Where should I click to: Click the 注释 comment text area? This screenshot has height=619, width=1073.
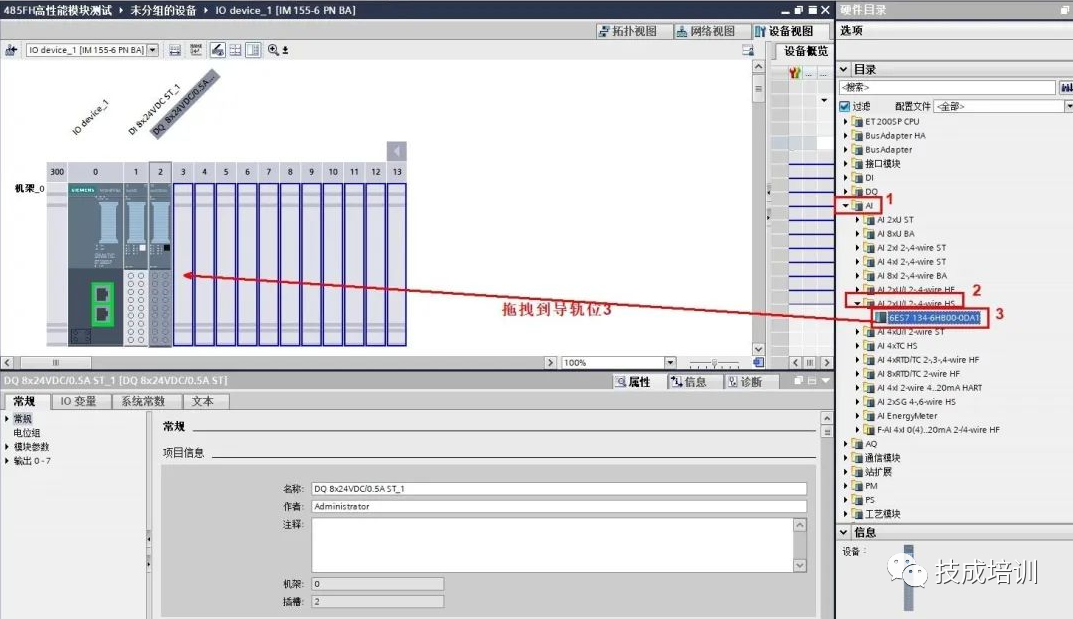553,545
